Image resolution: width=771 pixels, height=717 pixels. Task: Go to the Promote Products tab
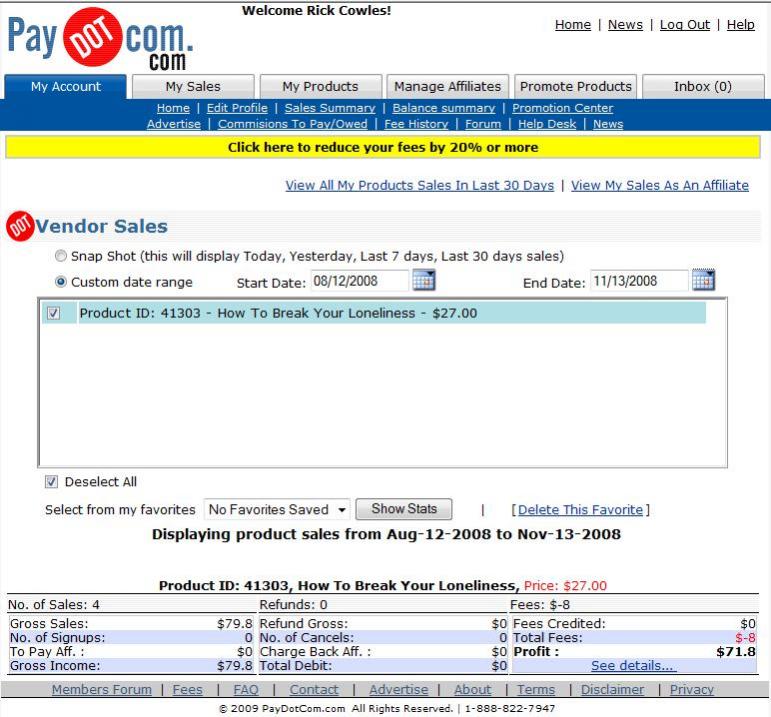[x=575, y=87]
